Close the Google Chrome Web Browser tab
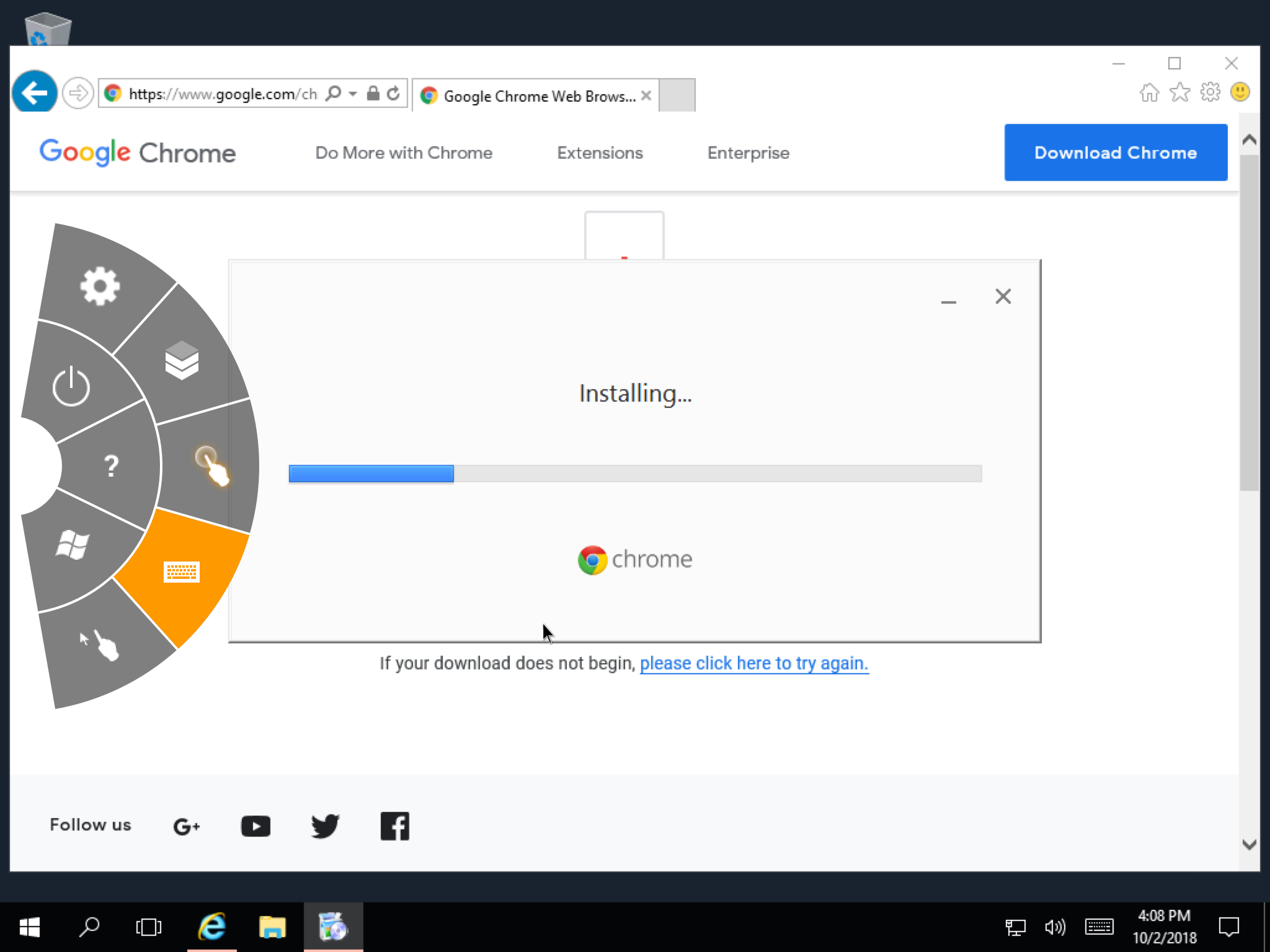Image resolution: width=1270 pixels, height=952 pixels. (646, 95)
